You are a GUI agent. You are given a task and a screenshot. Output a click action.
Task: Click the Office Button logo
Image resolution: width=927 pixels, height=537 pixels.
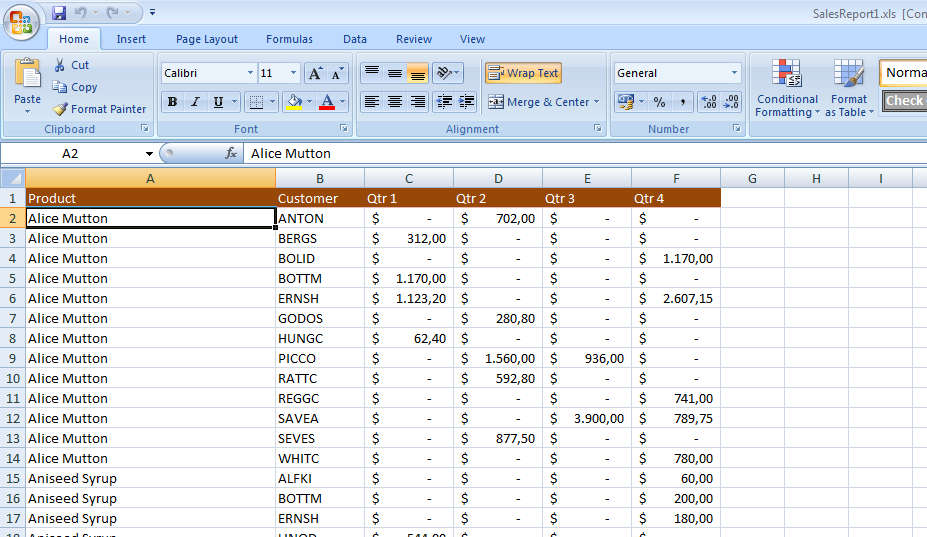[21, 22]
